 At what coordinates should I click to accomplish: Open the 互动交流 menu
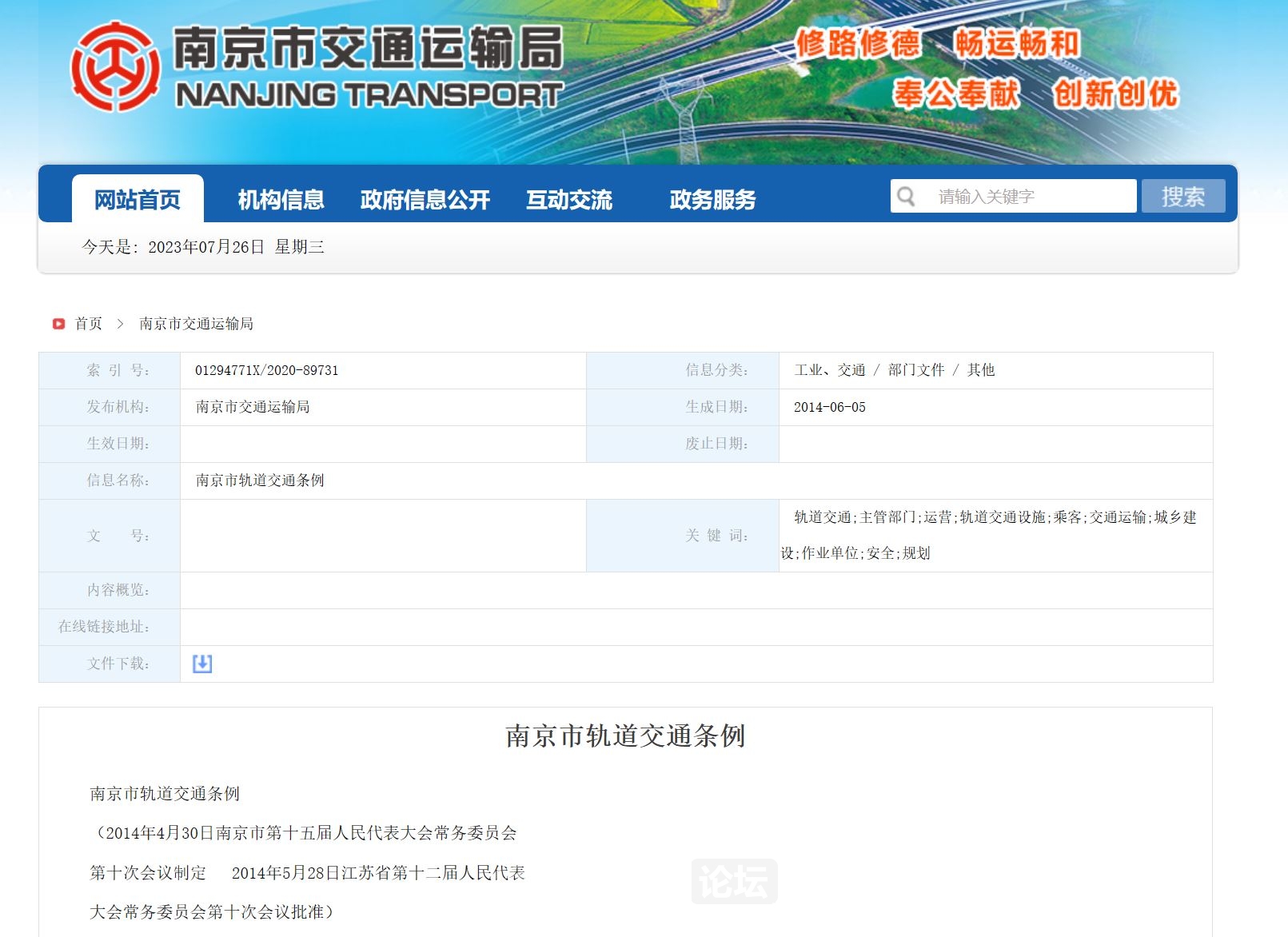(569, 199)
